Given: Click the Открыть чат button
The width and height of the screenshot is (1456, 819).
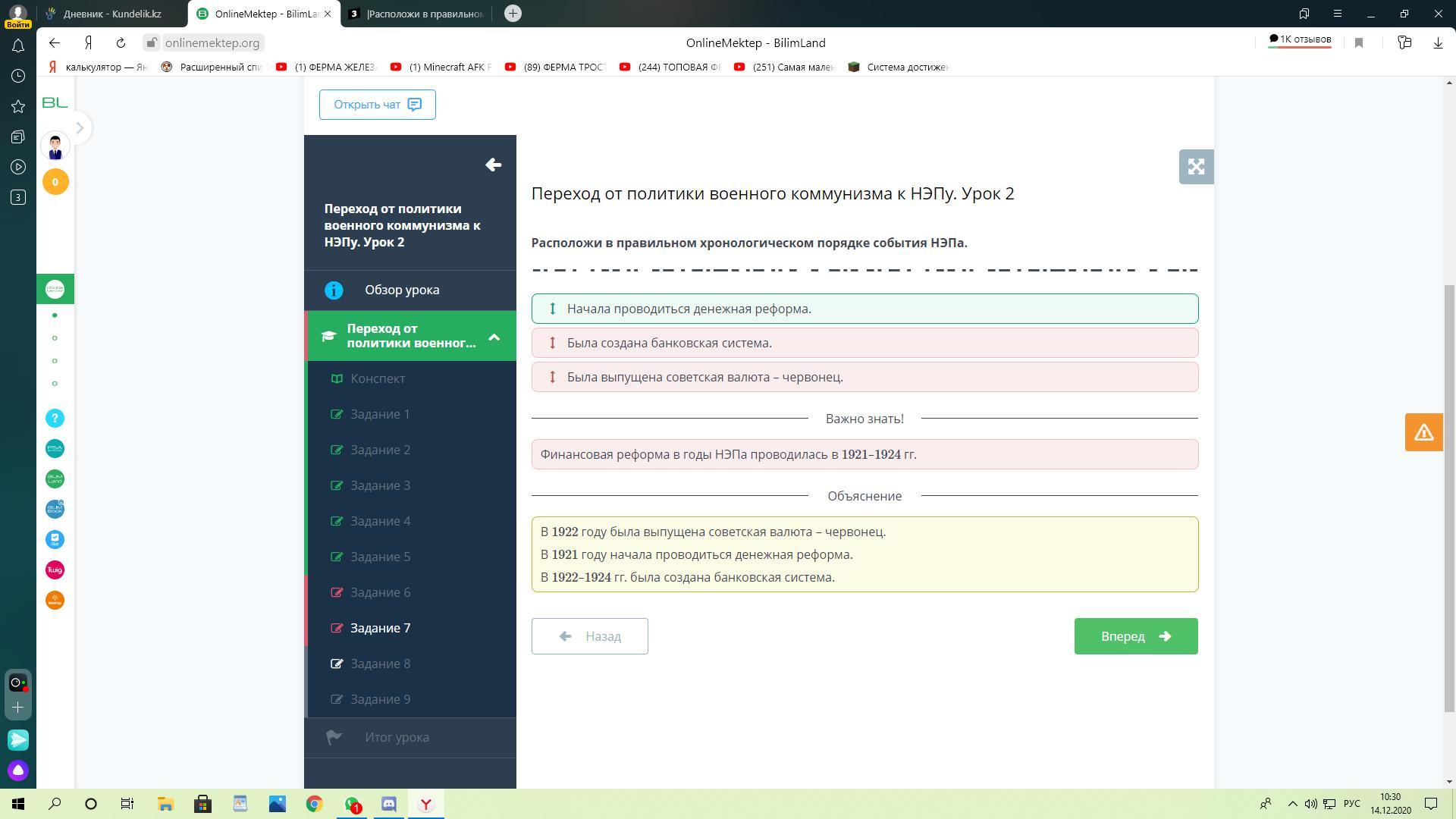Looking at the screenshot, I should coord(377,105).
